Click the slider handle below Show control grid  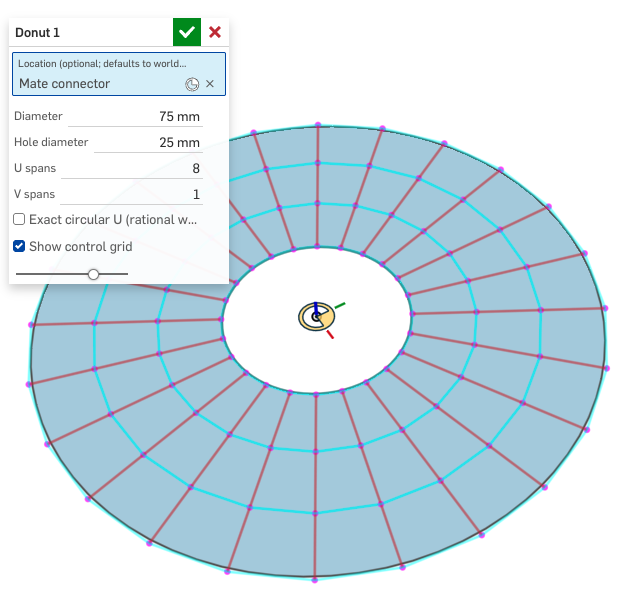point(93,274)
